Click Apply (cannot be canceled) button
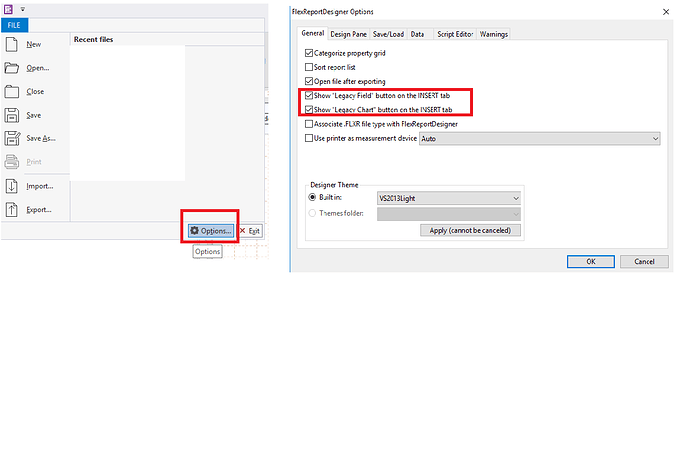 (x=470, y=230)
